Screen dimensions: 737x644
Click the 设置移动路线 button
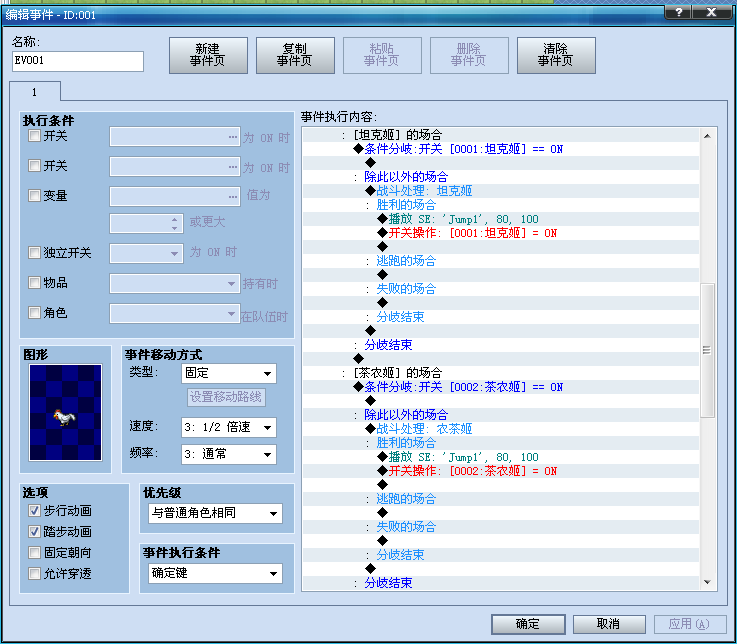(226, 397)
